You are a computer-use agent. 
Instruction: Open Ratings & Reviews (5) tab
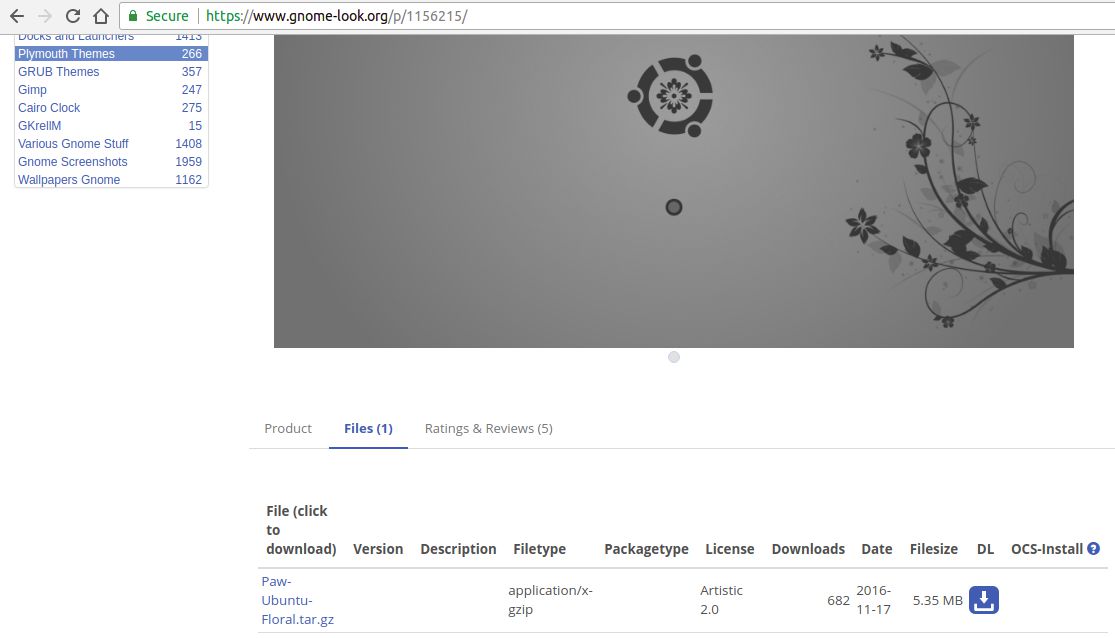pyautogui.click(x=488, y=429)
